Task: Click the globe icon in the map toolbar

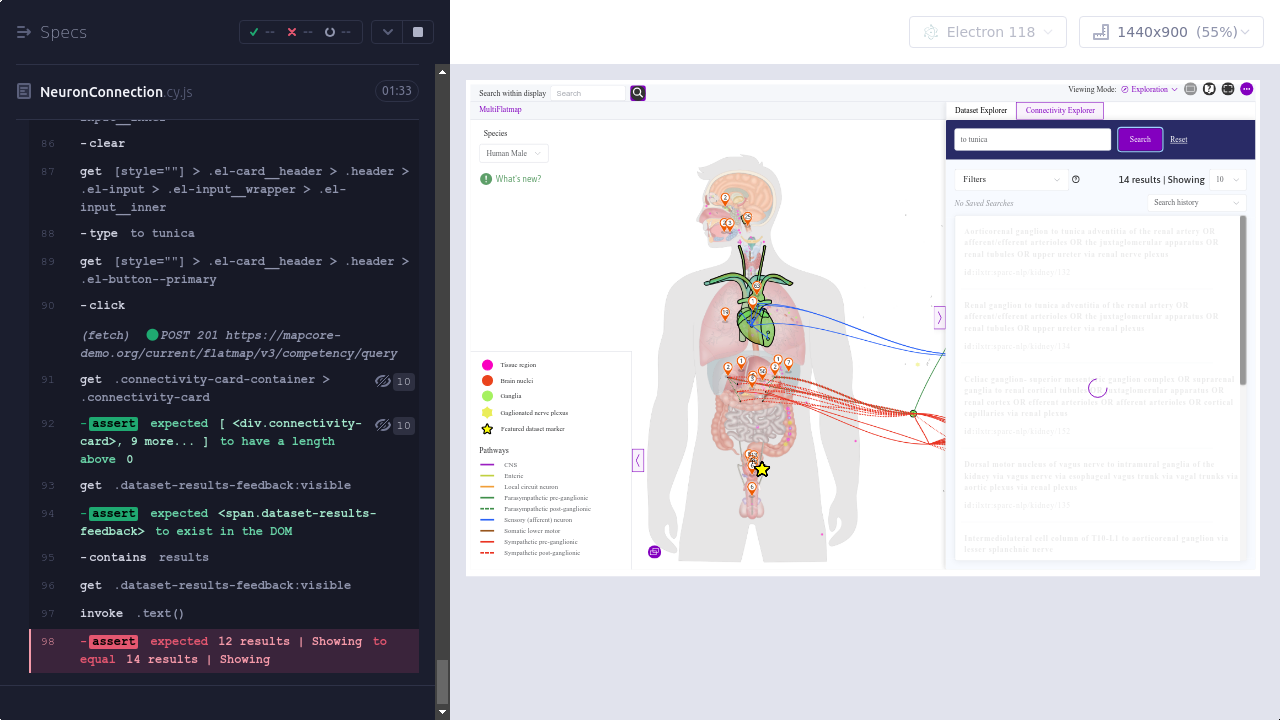Action: (x=1228, y=89)
